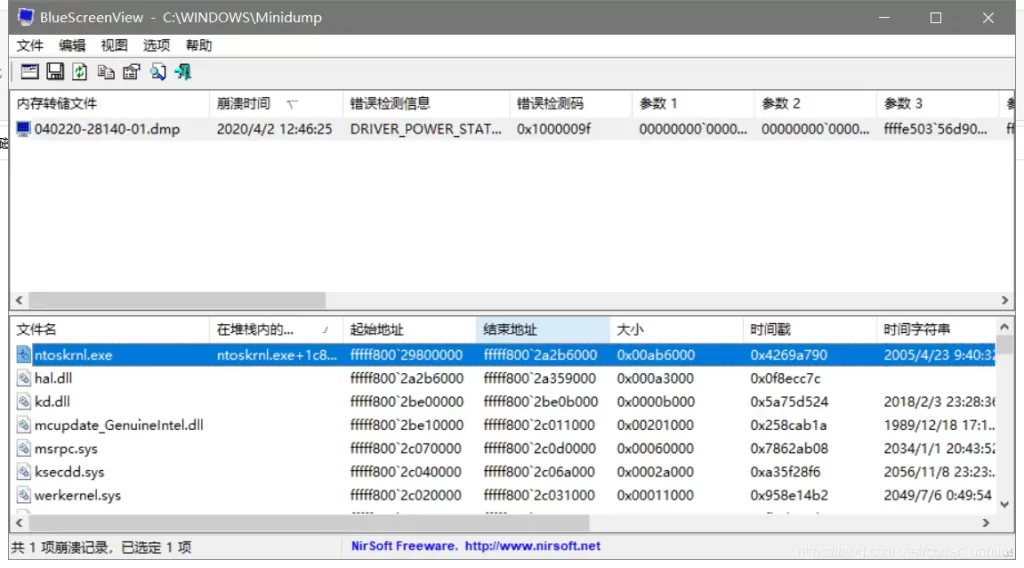
Task: Sort by 错误检测信息 column header
Action: click(426, 103)
